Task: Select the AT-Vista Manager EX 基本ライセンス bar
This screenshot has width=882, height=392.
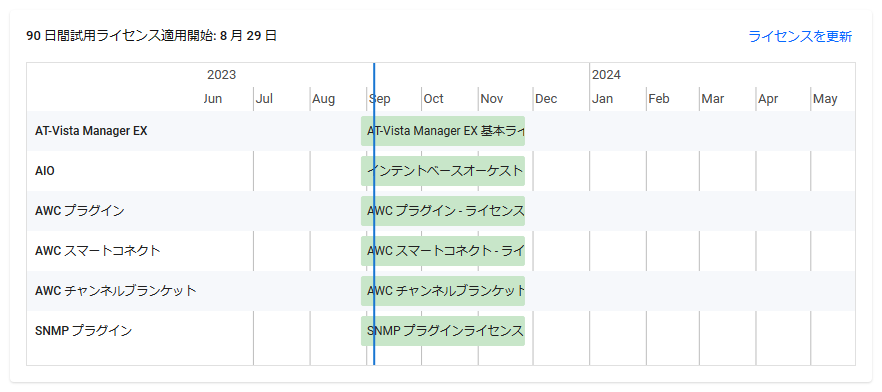Action: click(x=443, y=131)
